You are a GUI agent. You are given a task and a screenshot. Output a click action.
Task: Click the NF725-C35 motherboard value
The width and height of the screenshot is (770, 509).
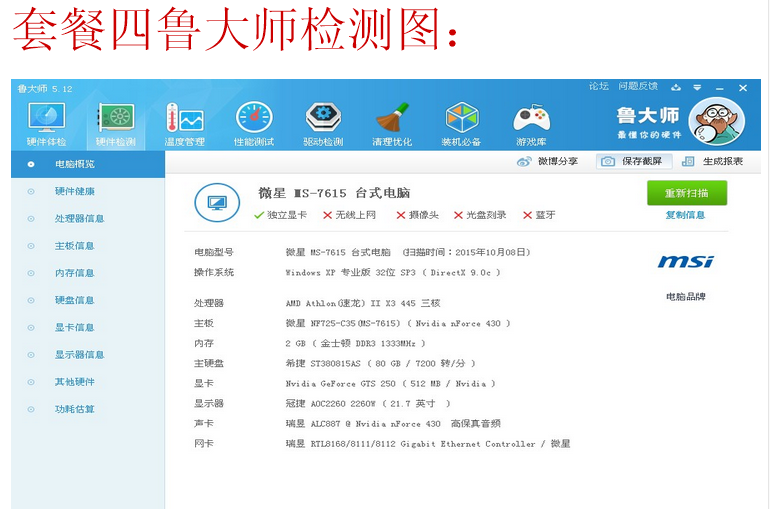pos(398,323)
